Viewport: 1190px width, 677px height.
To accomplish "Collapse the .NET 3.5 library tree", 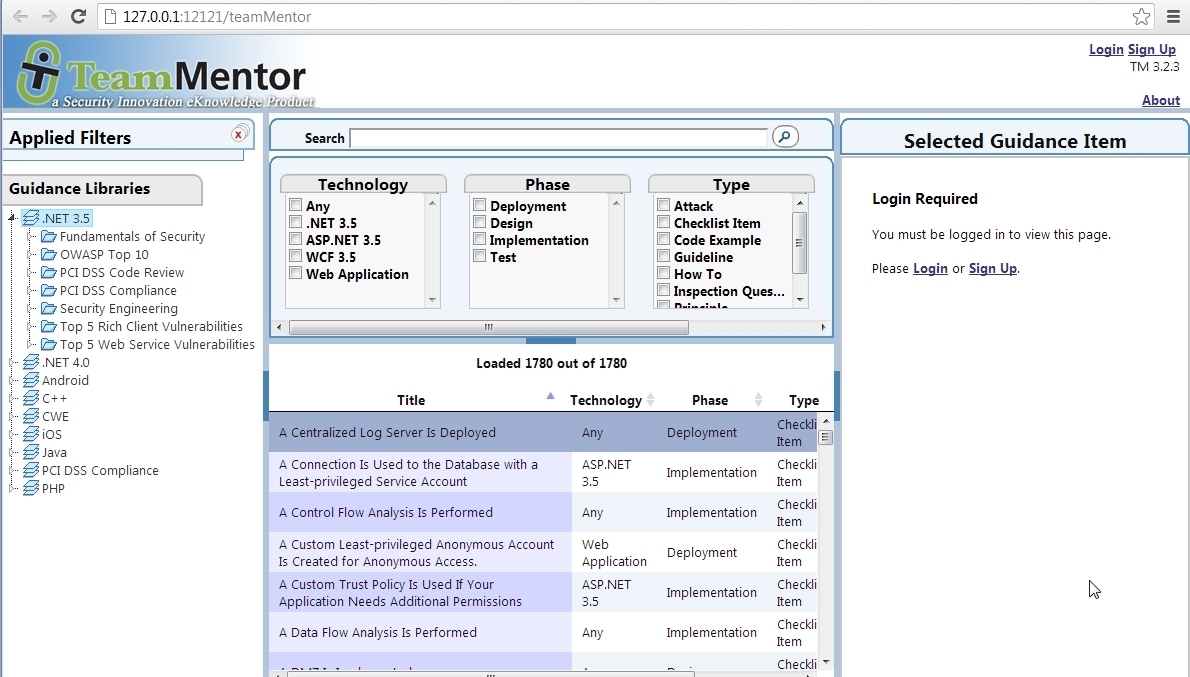I will 13,218.
